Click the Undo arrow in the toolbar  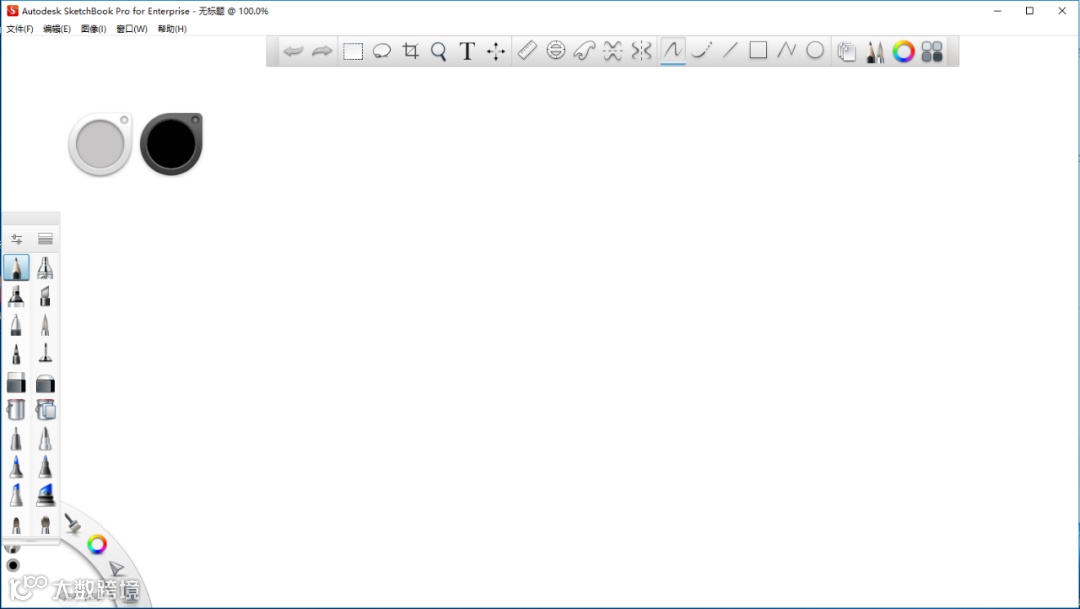293,51
